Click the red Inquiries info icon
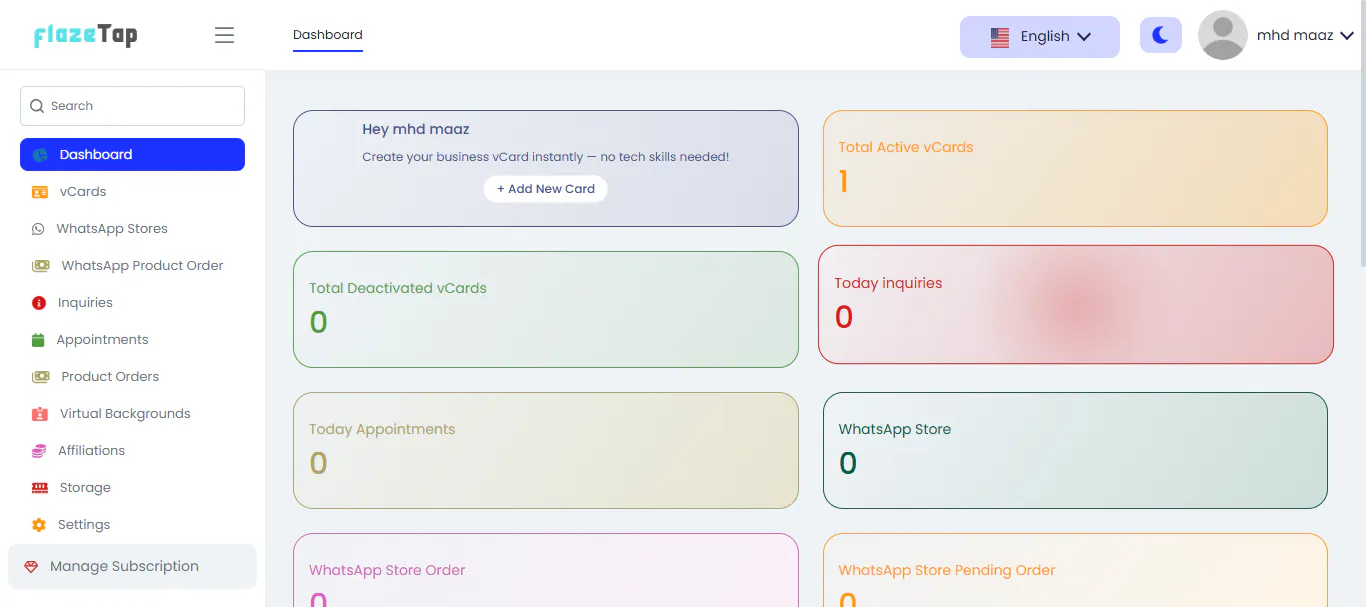 coord(39,303)
